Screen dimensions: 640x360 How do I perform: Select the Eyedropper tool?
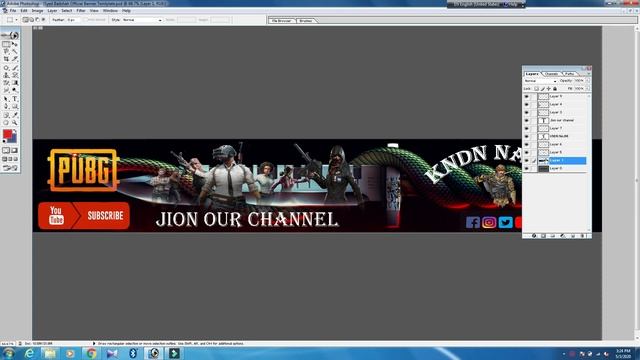click(x=15, y=115)
